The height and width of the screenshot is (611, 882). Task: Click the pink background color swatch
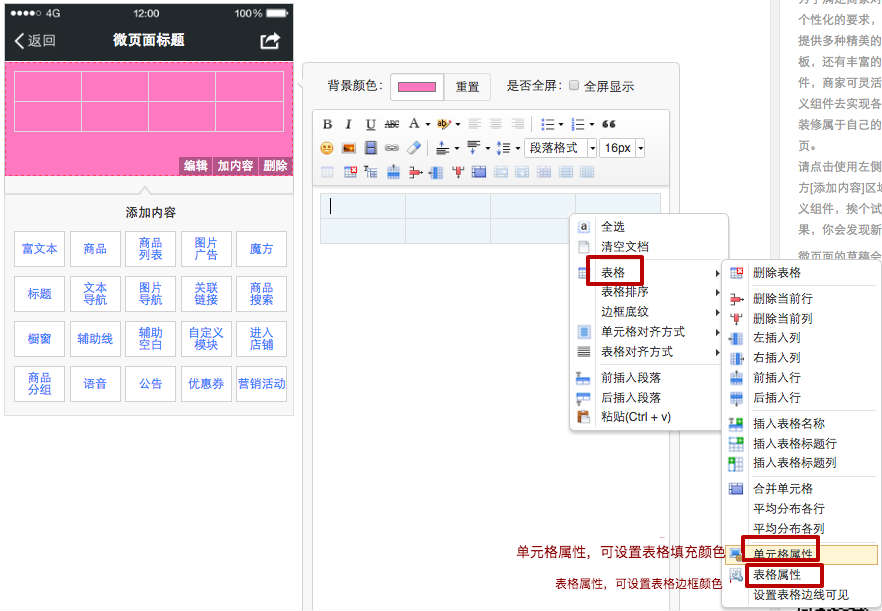click(x=417, y=87)
